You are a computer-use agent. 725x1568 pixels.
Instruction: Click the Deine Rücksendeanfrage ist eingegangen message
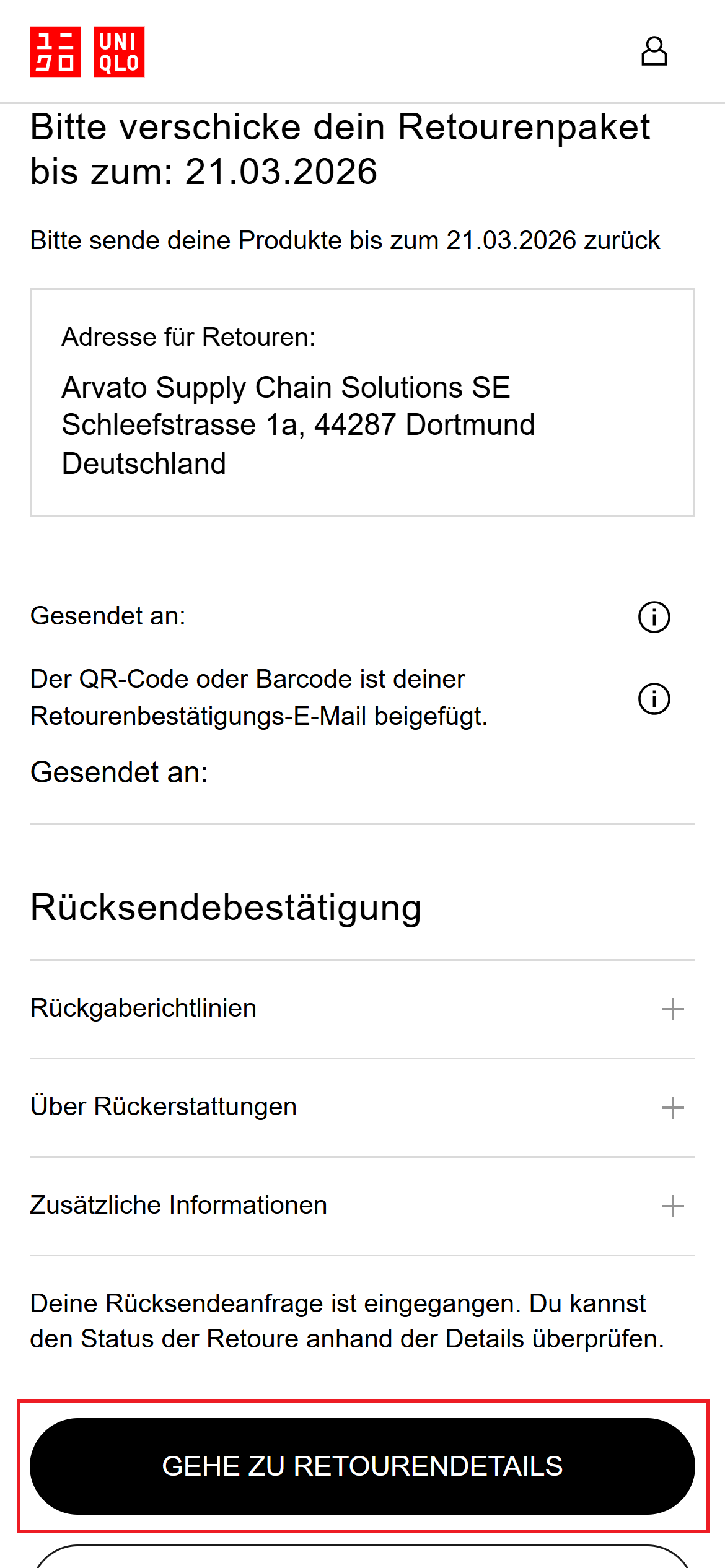point(346,1321)
